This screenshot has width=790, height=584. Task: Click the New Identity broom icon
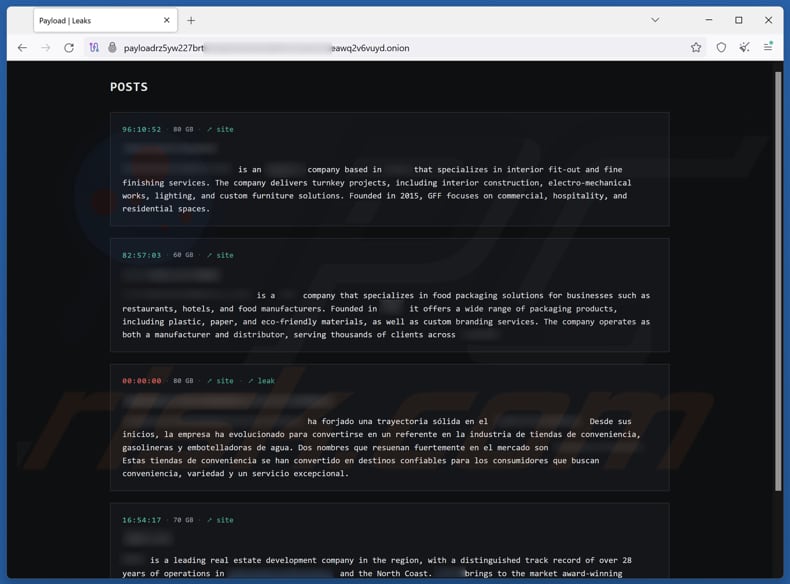pyautogui.click(x=744, y=47)
